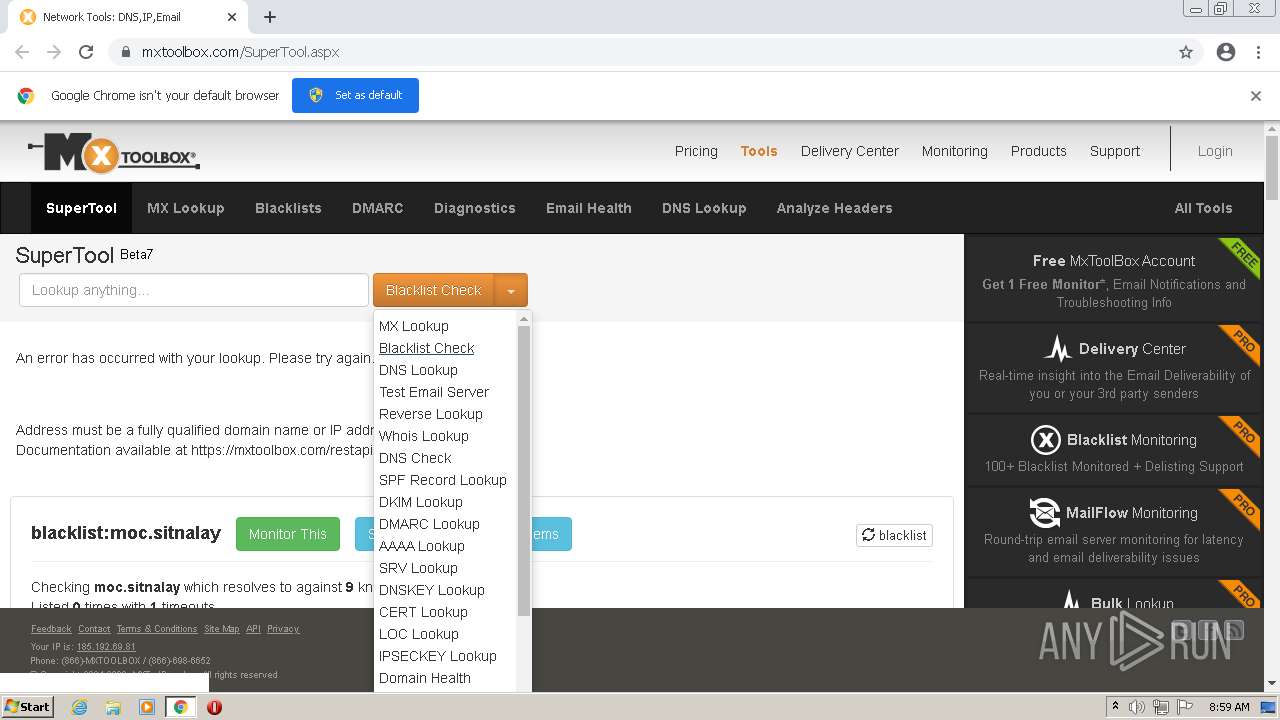Select DMARC Lookup in dropdown list

tap(429, 524)
